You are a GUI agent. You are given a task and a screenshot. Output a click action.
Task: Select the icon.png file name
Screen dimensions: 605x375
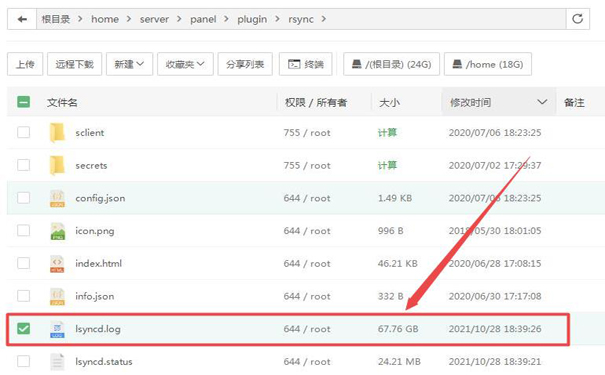point(95,231)
